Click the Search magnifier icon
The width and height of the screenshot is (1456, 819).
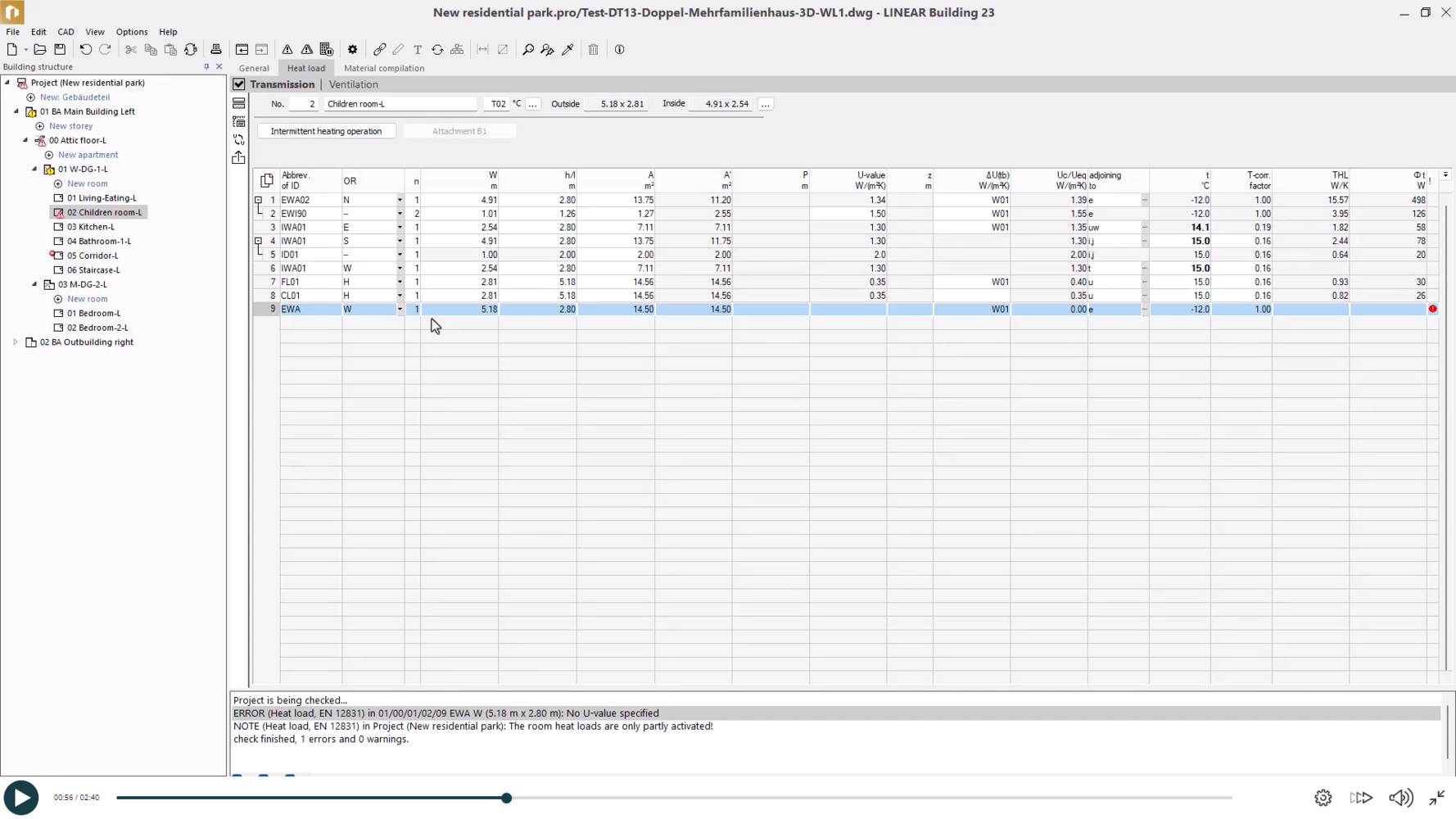tap(528, 49)
